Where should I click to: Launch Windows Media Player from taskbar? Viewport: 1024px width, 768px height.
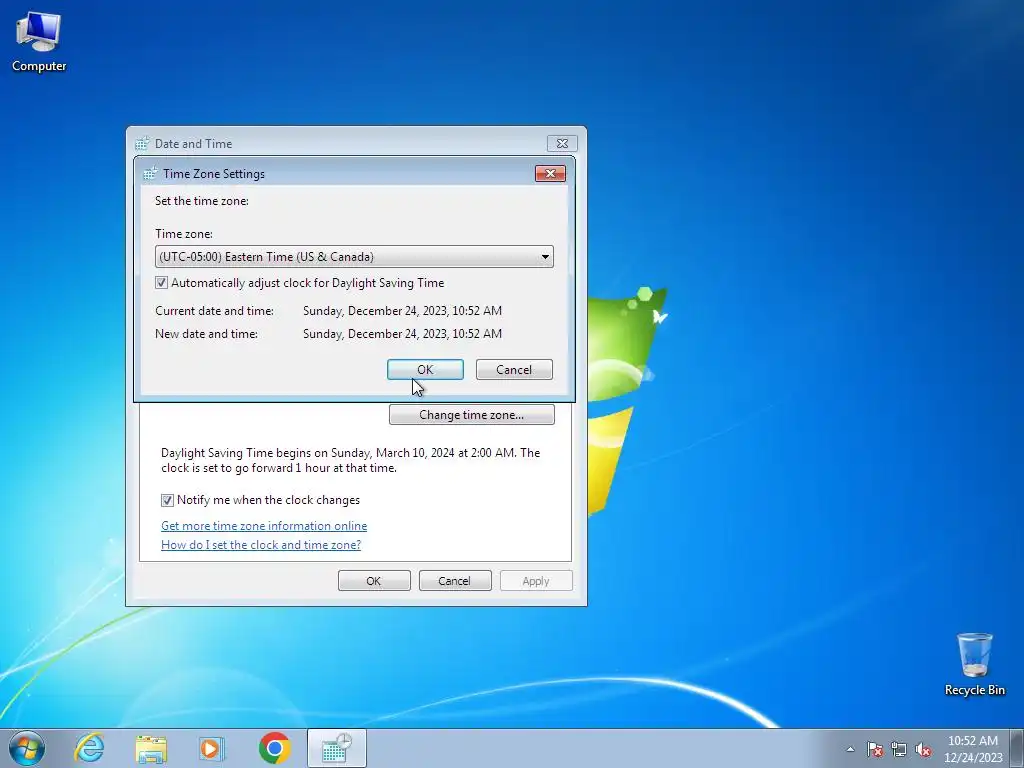pyautogui.click(x=212, y=748)
